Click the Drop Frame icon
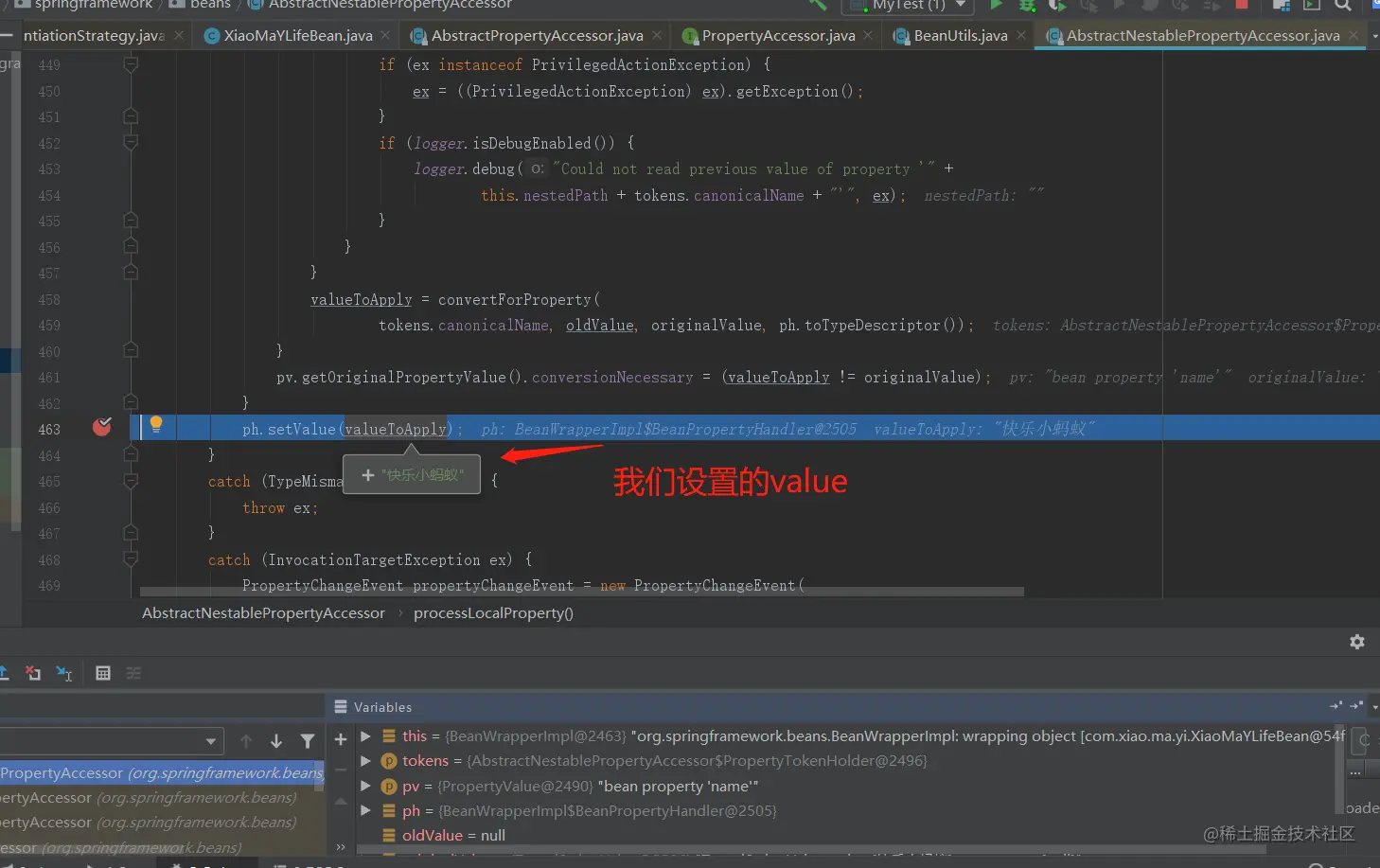Image resolution: width=1380 pixels, height=868 pixels. [33, 673]
